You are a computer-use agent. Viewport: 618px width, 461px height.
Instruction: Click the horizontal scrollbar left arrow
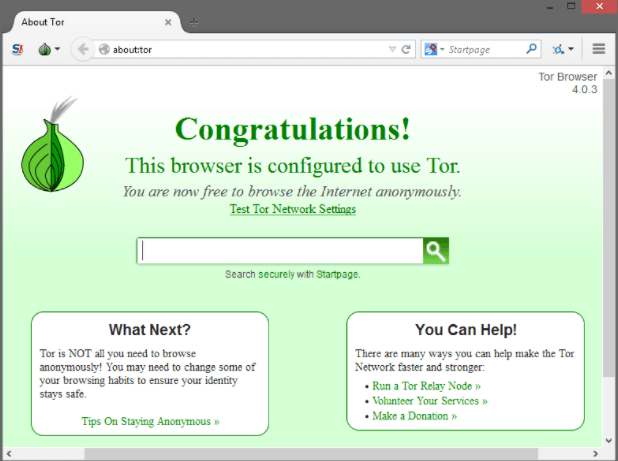(x=9, y=454)
